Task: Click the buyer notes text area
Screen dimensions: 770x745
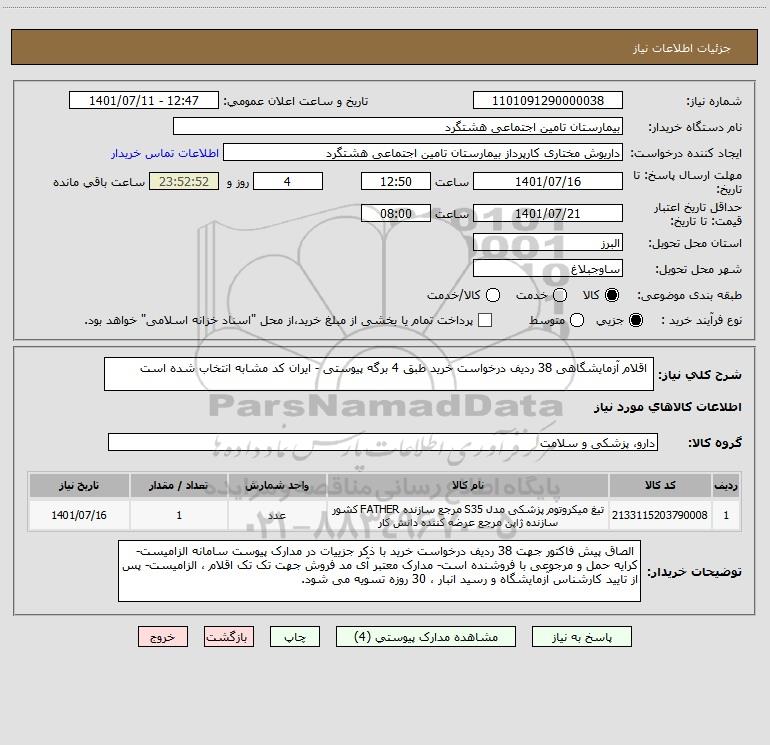Action: (x=379, y=571)
